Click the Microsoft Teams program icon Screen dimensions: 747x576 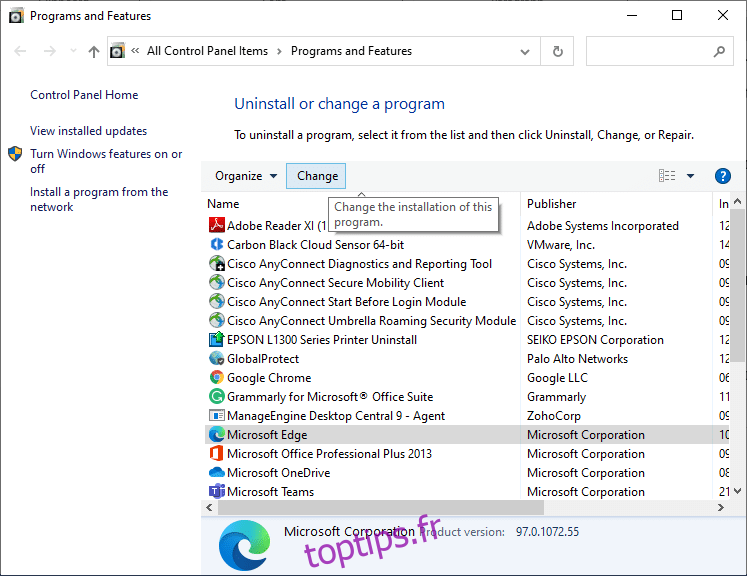click(217, 492)
